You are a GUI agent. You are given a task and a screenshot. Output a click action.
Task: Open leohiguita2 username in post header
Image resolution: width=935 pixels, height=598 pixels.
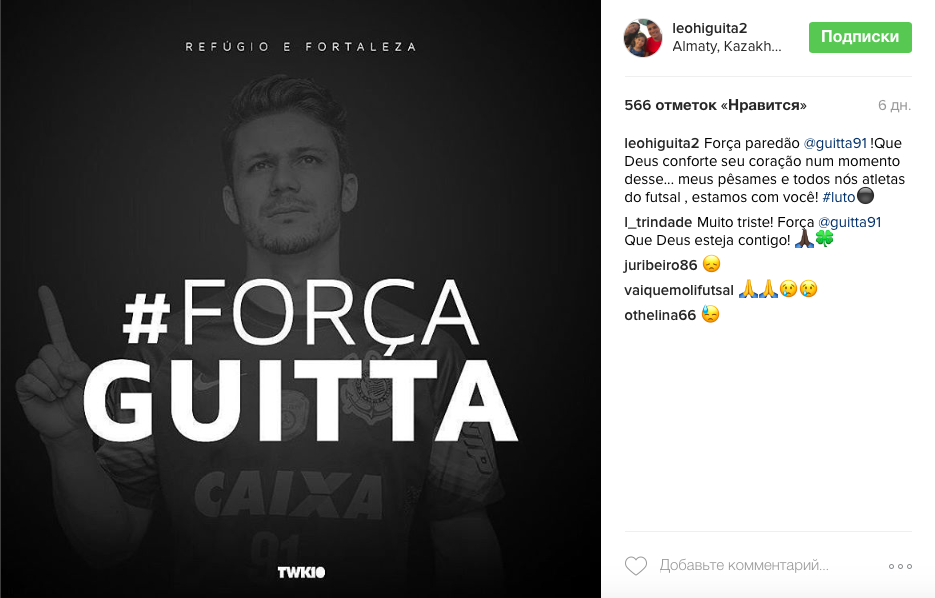click(x=709, y=28)
